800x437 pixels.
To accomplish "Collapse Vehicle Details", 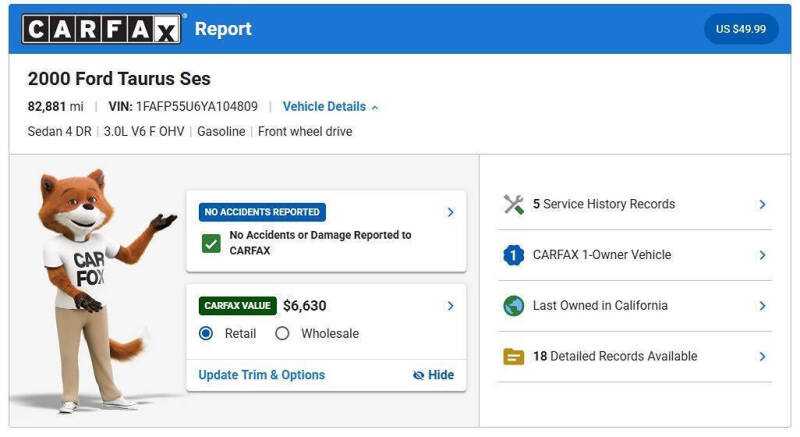I will [x=331, y=107].
